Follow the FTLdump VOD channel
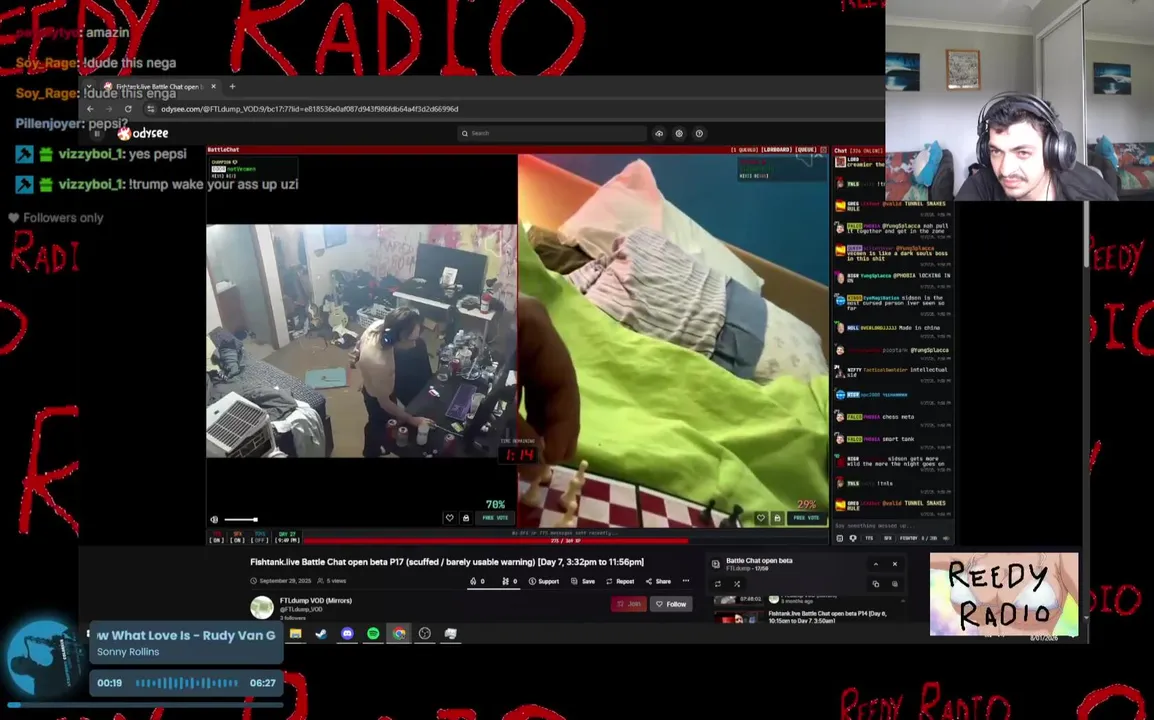The image size is (1154, 720). 671,604
